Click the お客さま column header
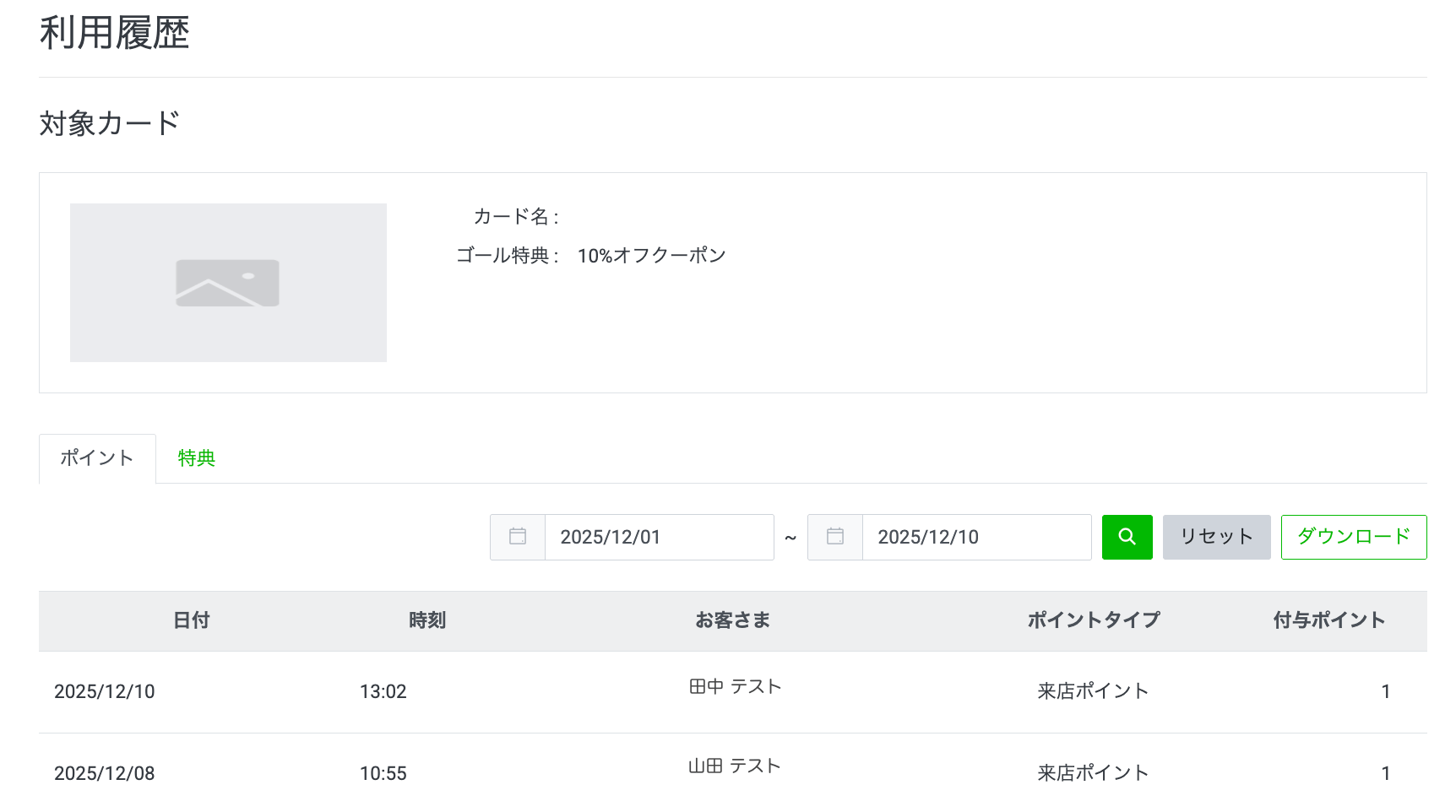The width and height of the screenshot is (1456, 812). point(732,620)
